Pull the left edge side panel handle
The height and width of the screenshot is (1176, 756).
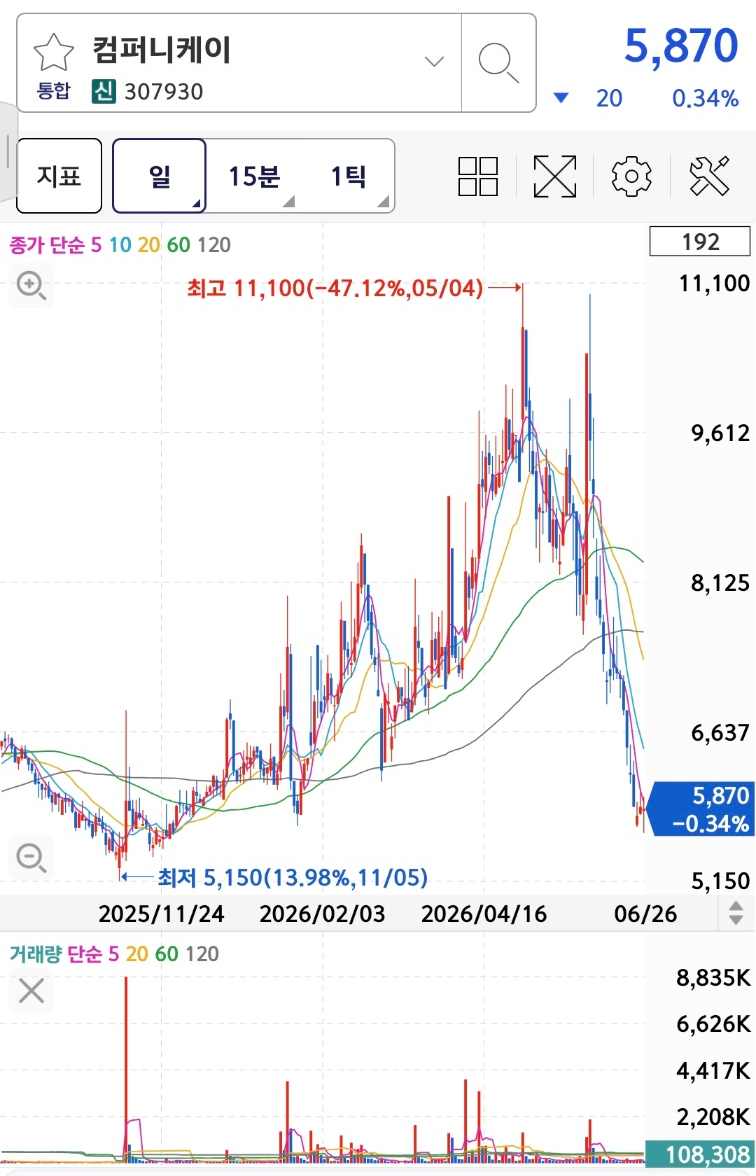(x=8, y=150)
